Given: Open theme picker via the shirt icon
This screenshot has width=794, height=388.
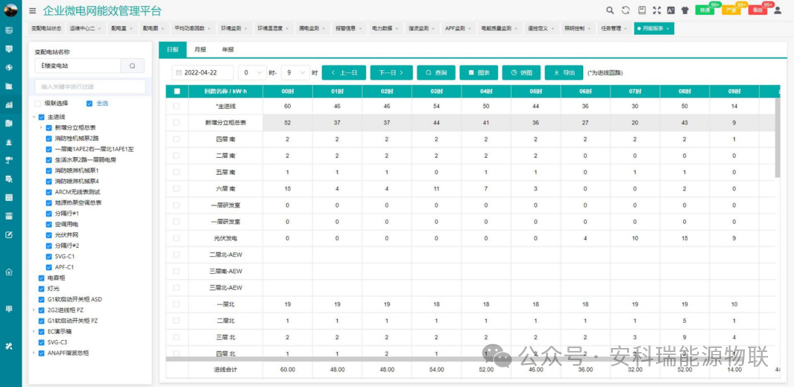Looking at the screenshot, I should coord(685,10).
